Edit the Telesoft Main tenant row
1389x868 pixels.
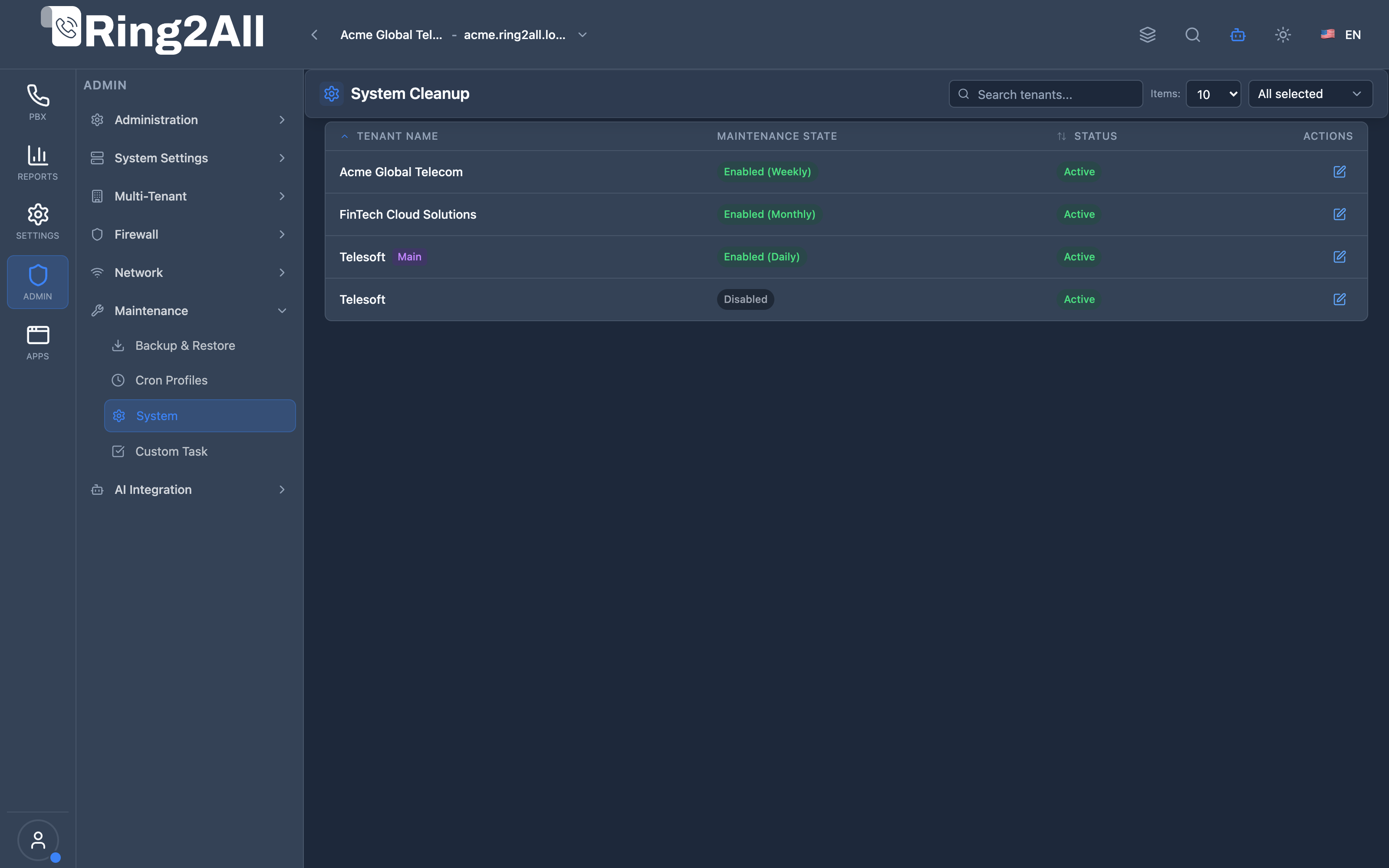(1340, 256)
